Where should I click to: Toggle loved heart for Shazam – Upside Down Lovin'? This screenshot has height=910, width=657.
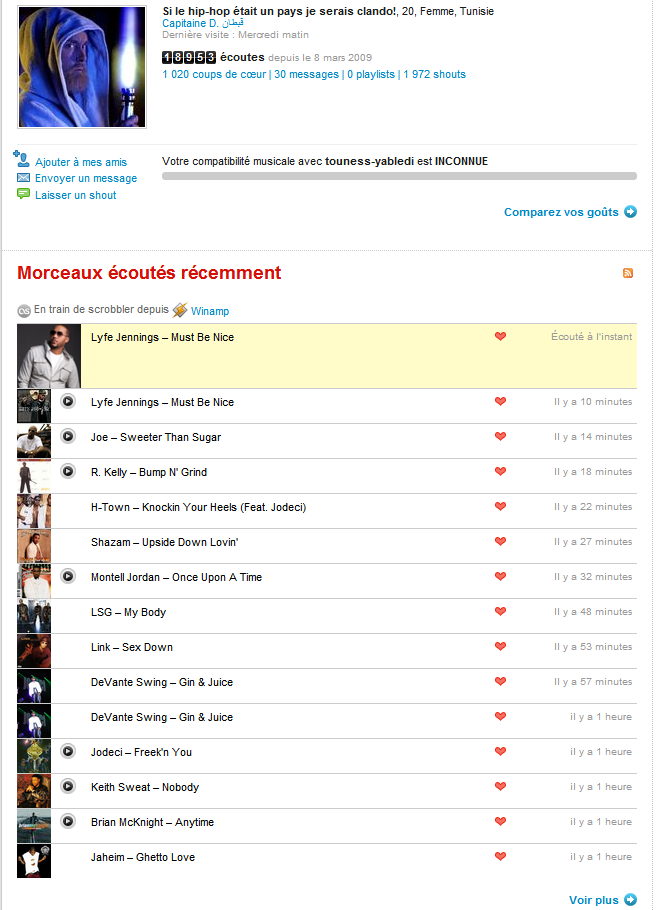[x=500, y=541]
